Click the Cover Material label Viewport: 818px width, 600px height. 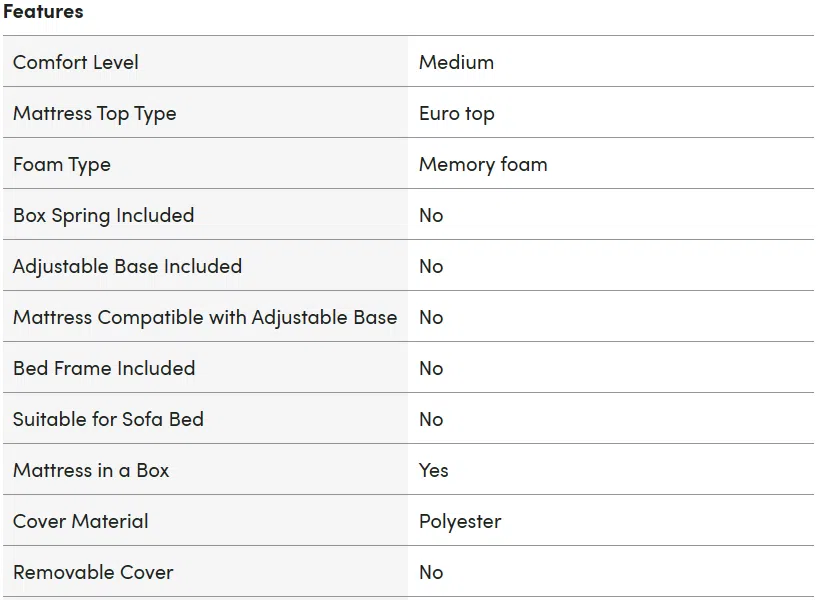click(81, 522)
